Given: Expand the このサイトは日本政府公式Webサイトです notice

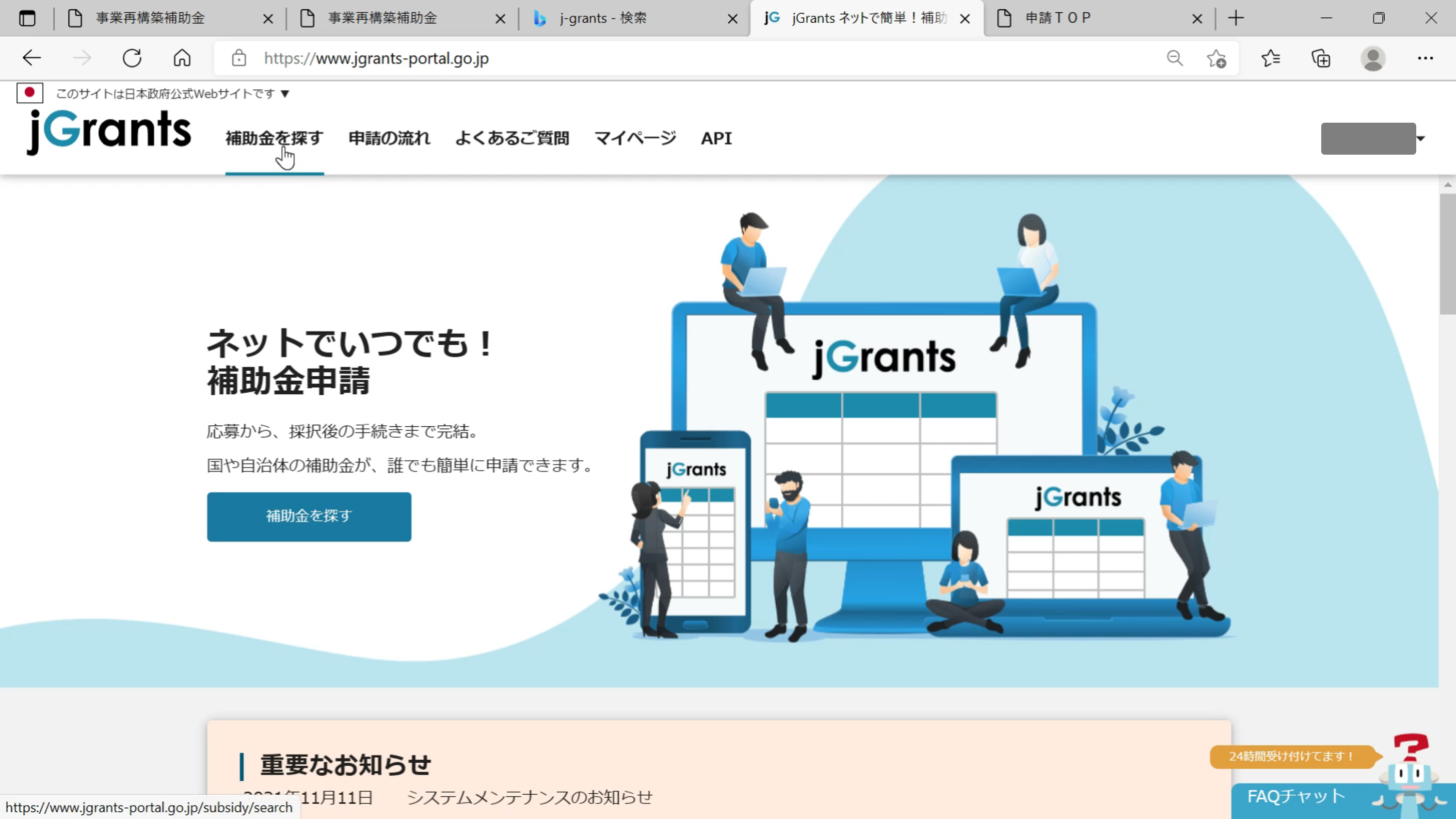Looking at the screenshot, I should tap(173, 93).
